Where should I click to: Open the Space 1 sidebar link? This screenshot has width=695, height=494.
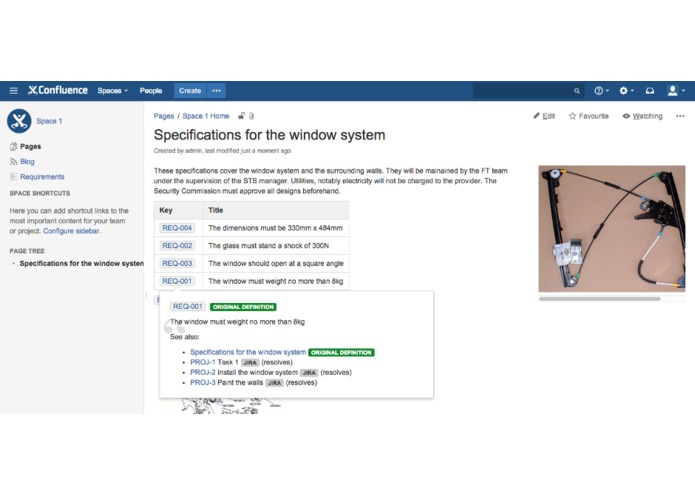tap(49, 121)
